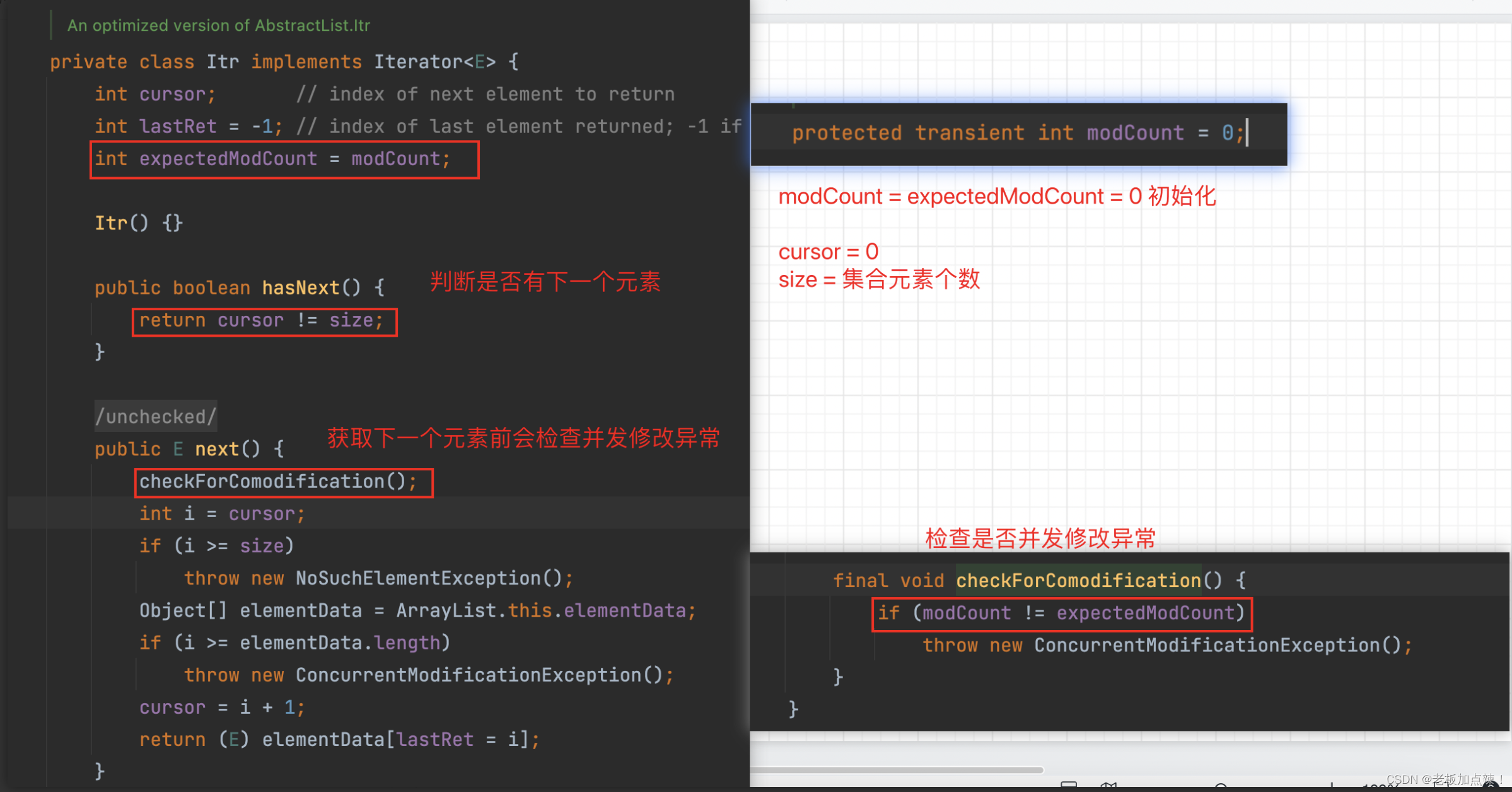
Task: Click the 'if (i >= size)' condition
Action: coord(217,545)
